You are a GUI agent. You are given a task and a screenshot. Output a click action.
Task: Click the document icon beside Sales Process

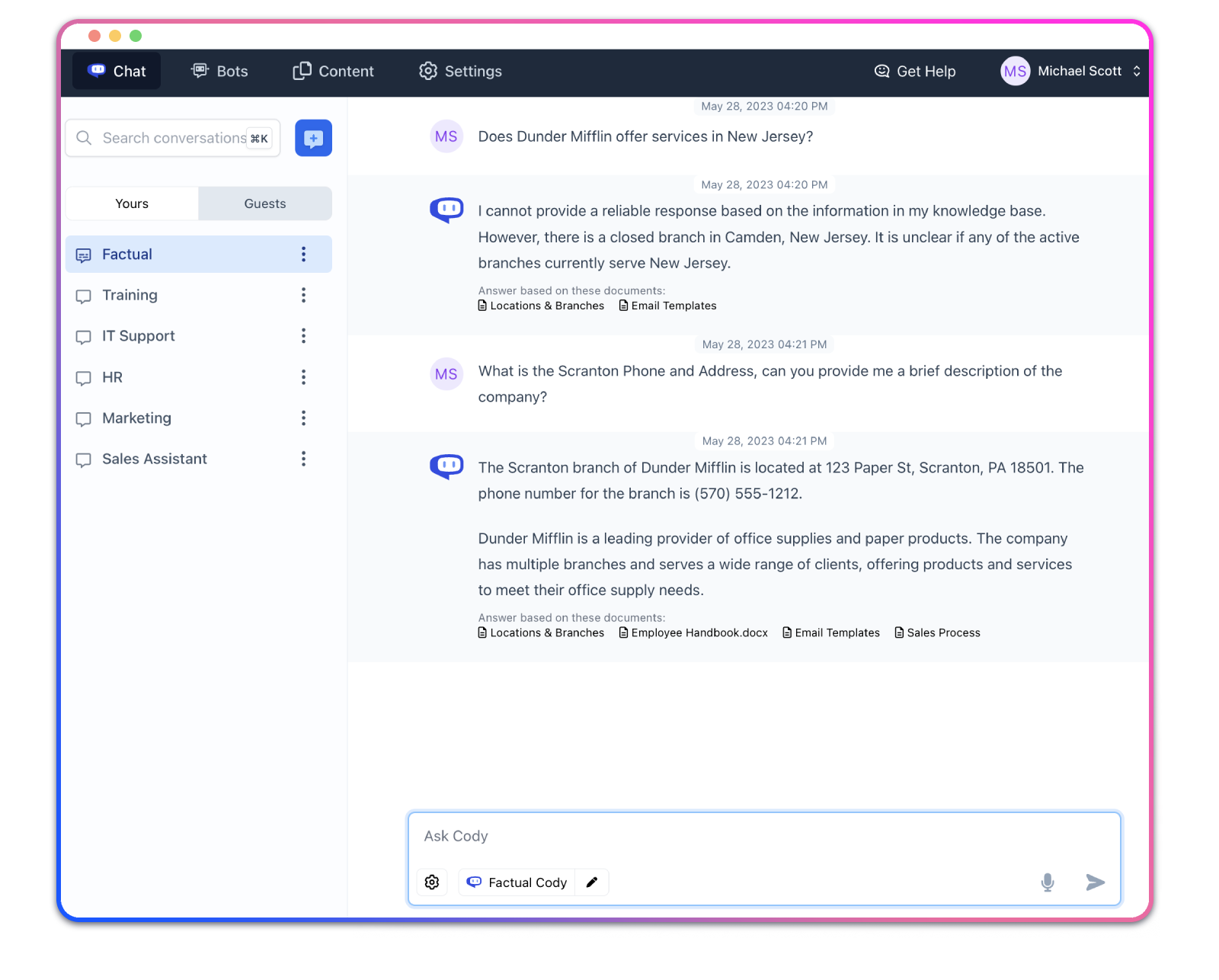[x=899, y=633]
